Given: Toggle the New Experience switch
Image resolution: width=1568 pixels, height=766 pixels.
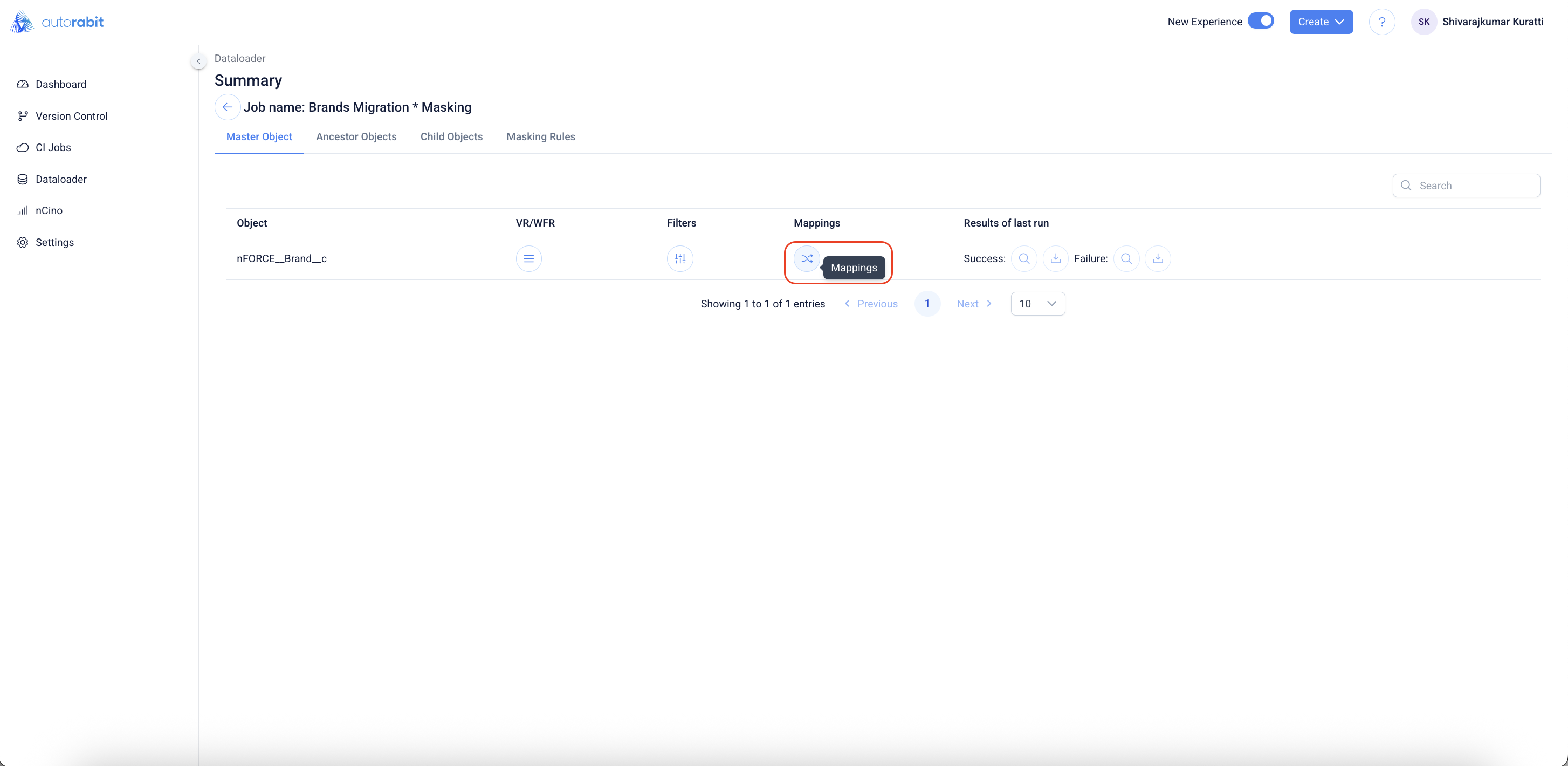Looking at the screenshot, I should click(x=1261, y=22).
